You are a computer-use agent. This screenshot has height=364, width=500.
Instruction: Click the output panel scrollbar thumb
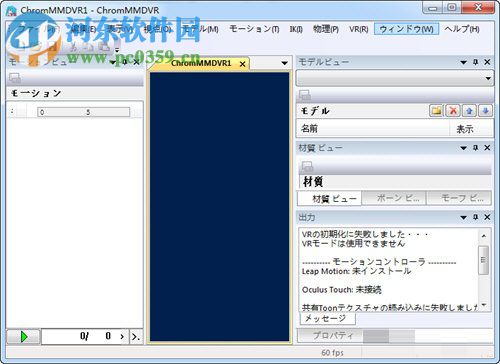pos(483,260)
